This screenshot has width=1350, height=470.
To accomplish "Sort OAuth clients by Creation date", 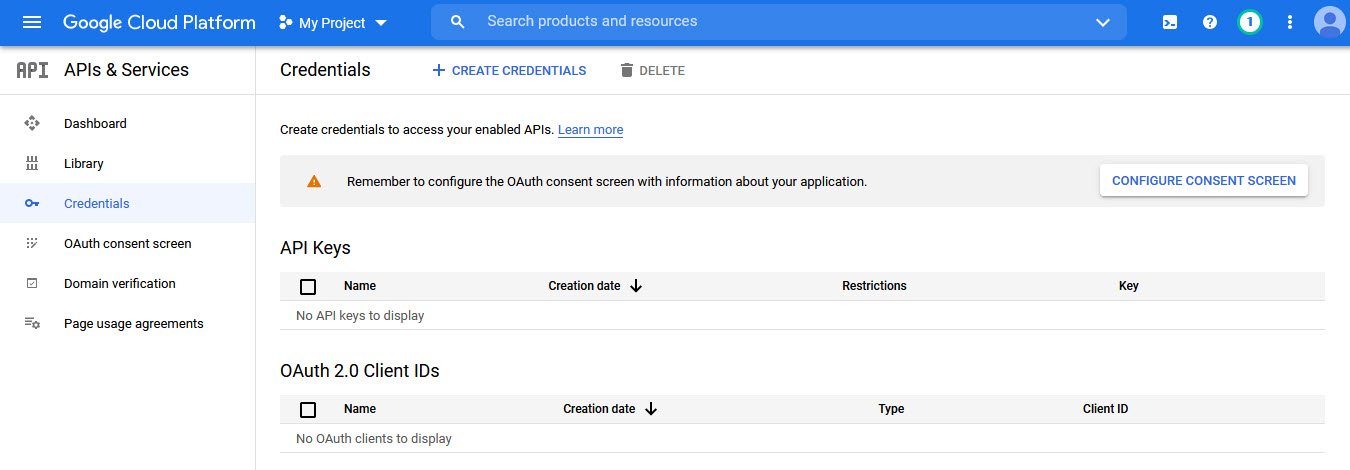I will (x=599, y=409).
